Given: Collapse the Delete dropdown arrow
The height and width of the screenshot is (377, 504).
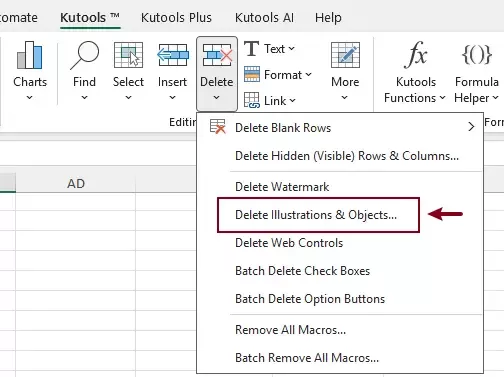Looking at the screenshot, I should point(217,97).
